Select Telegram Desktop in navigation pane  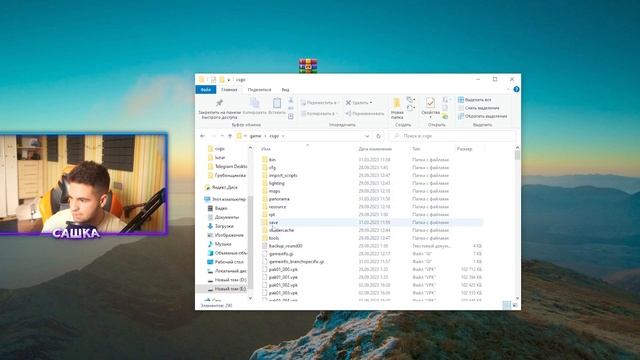tap(227, 167)
